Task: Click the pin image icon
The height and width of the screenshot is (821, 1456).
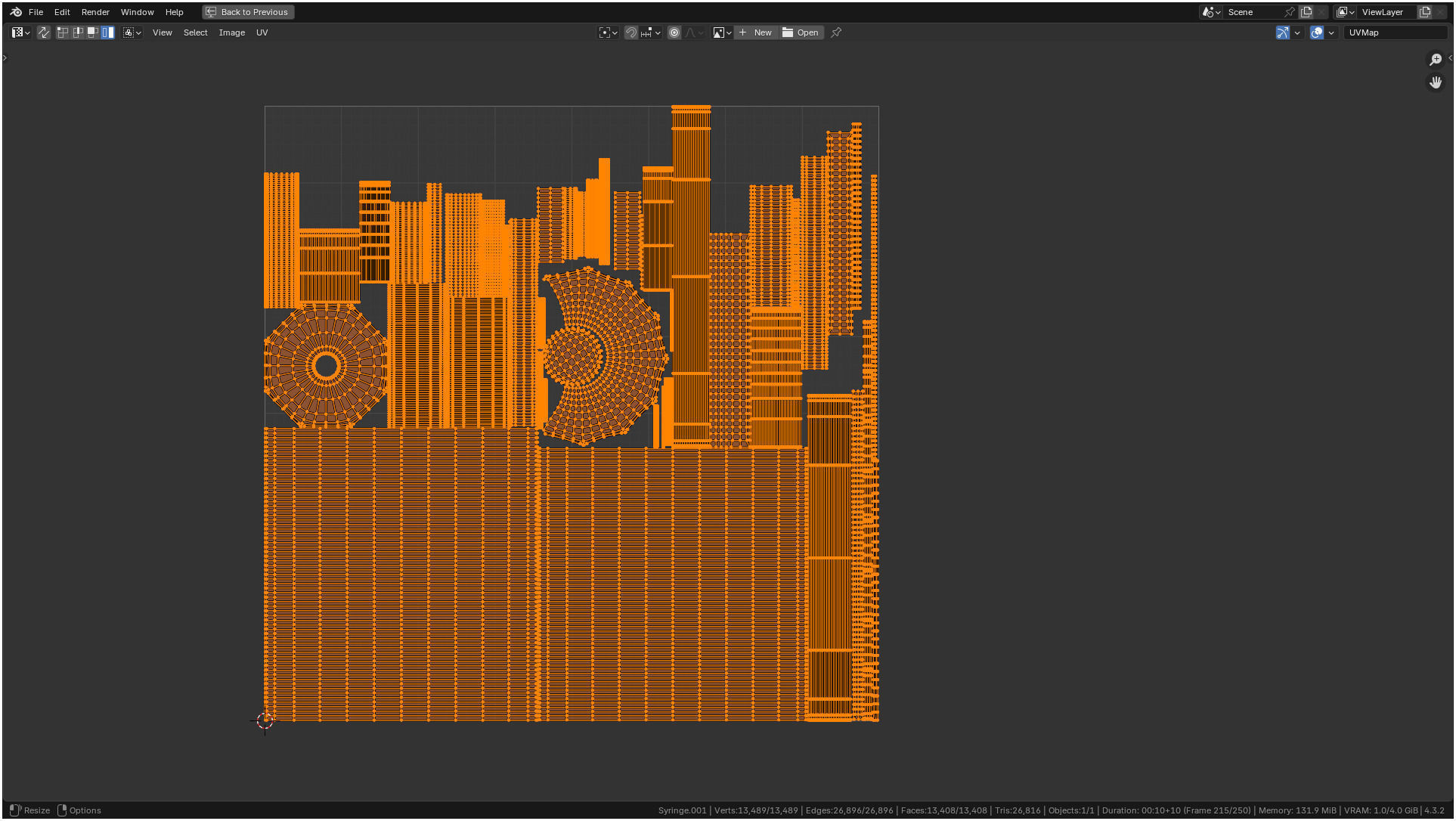Action: [x=836, y=33]
